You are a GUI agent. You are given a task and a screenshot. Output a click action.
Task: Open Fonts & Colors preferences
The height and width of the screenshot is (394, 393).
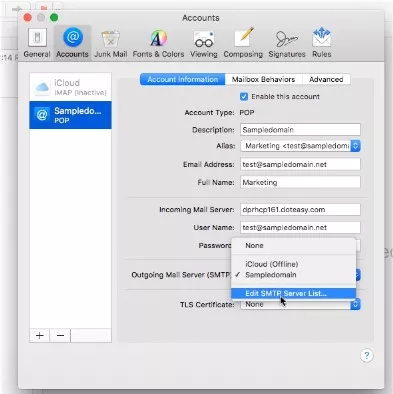158,43
